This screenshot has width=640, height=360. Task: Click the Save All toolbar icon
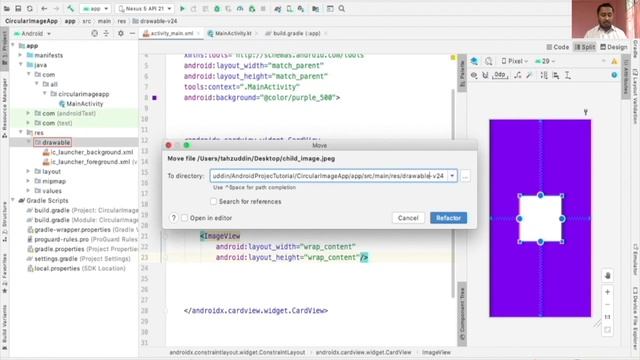tap(18, 9)
